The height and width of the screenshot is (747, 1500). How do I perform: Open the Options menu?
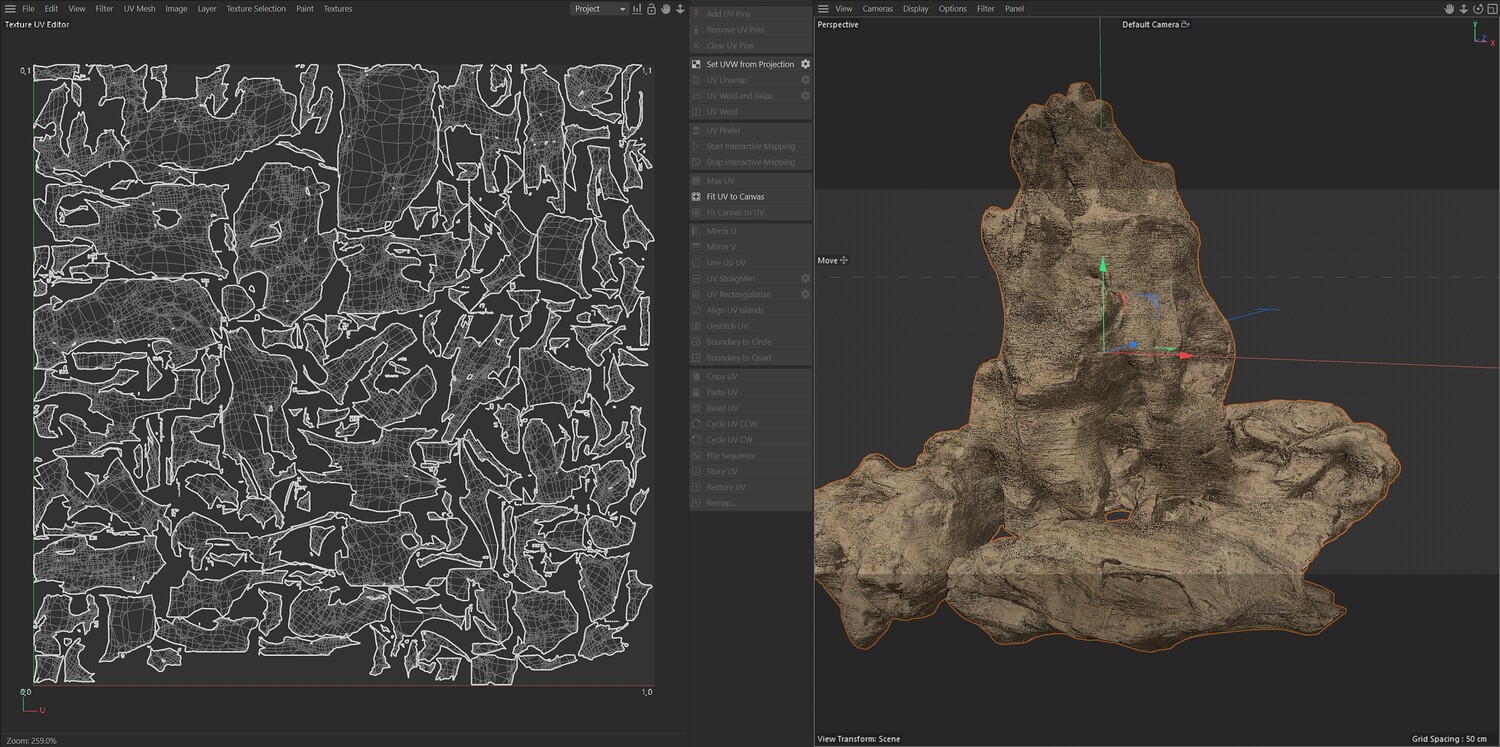click(953, 9)
